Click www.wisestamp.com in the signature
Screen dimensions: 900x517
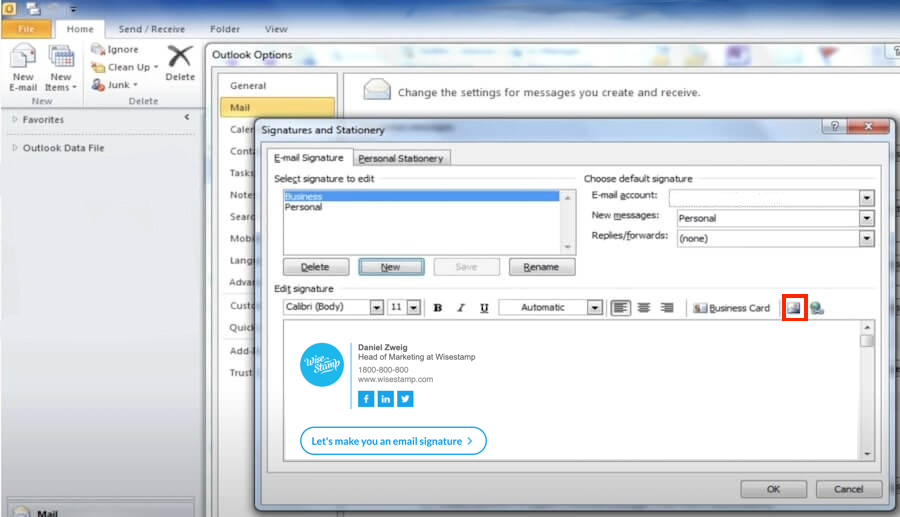(395, 379)
